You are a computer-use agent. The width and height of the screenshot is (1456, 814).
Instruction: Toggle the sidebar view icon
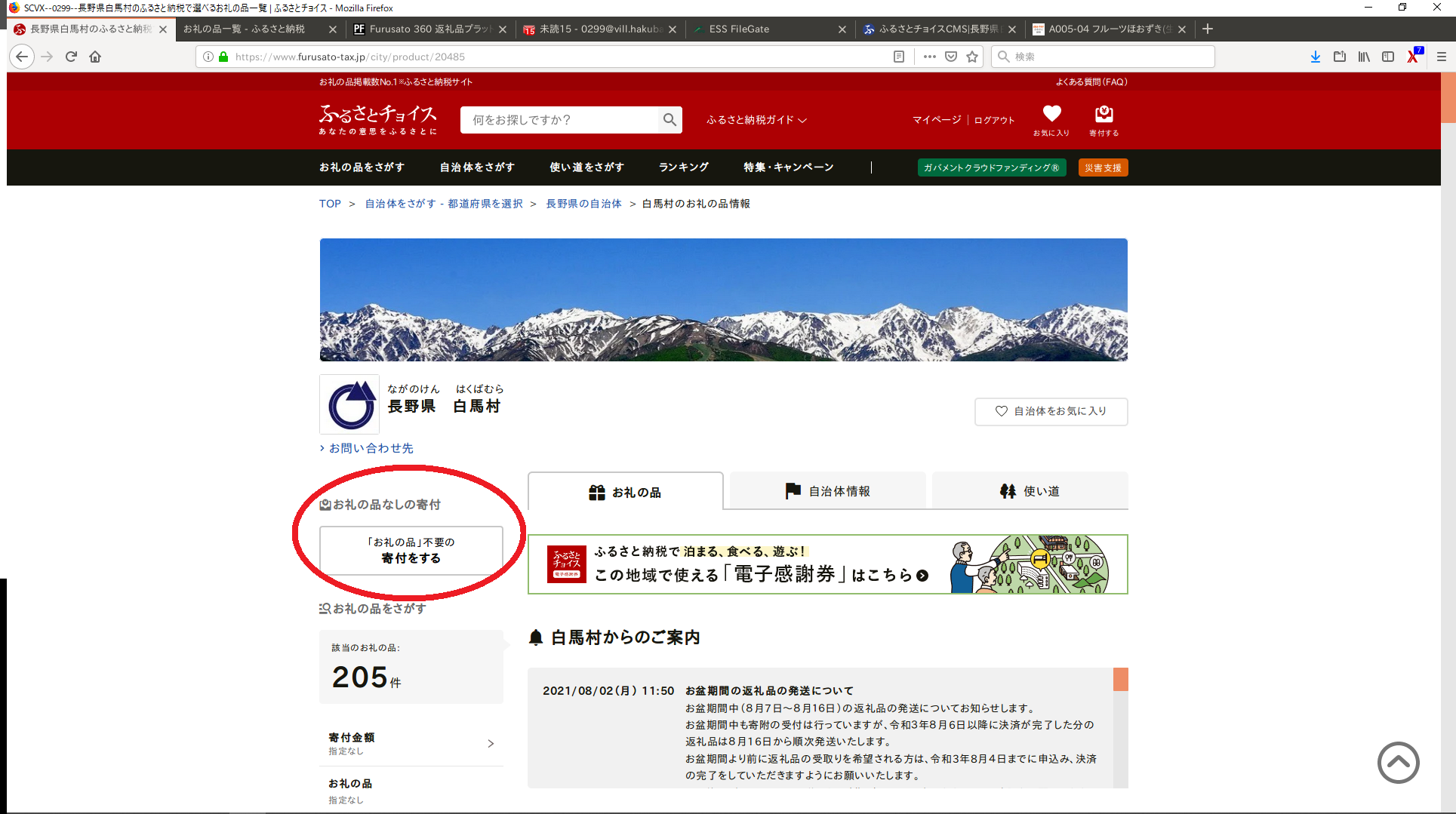point(1388,57)
